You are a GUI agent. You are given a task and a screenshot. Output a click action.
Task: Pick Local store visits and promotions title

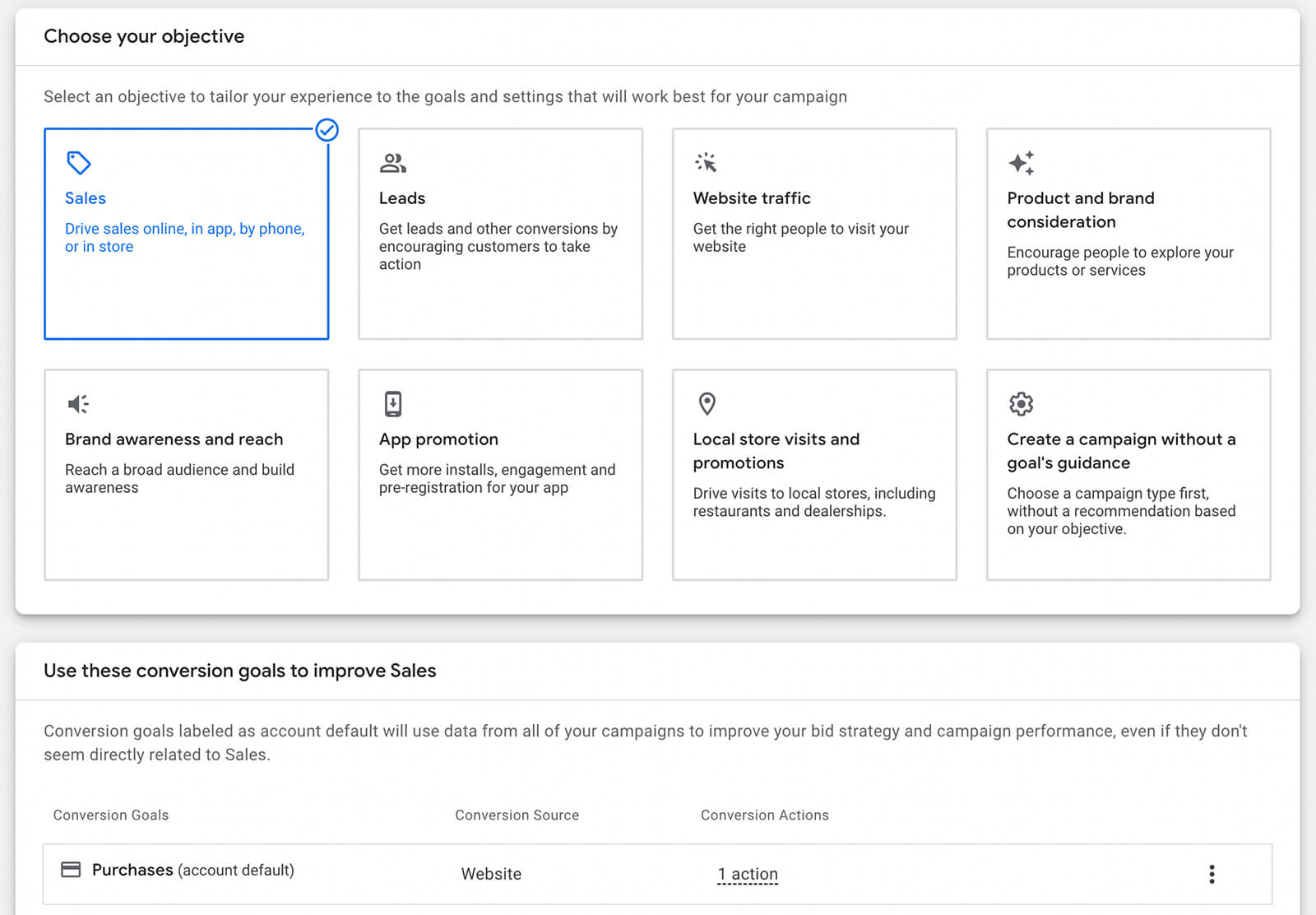[776, 451]
